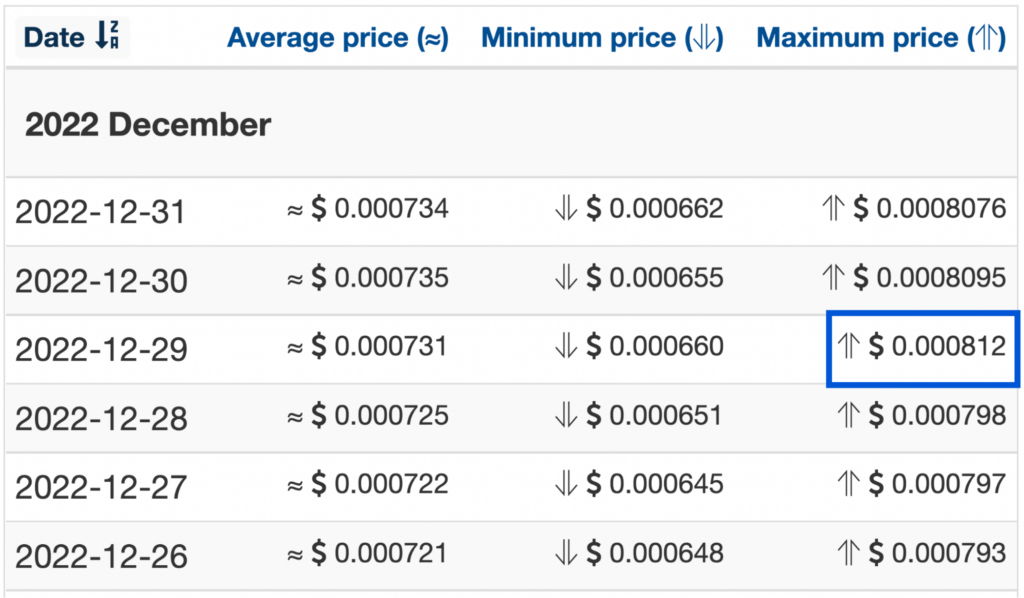1024x598 pixels.
Task: Click the up-arrow icon beside $ 0.000812
Action: [848, 346]
